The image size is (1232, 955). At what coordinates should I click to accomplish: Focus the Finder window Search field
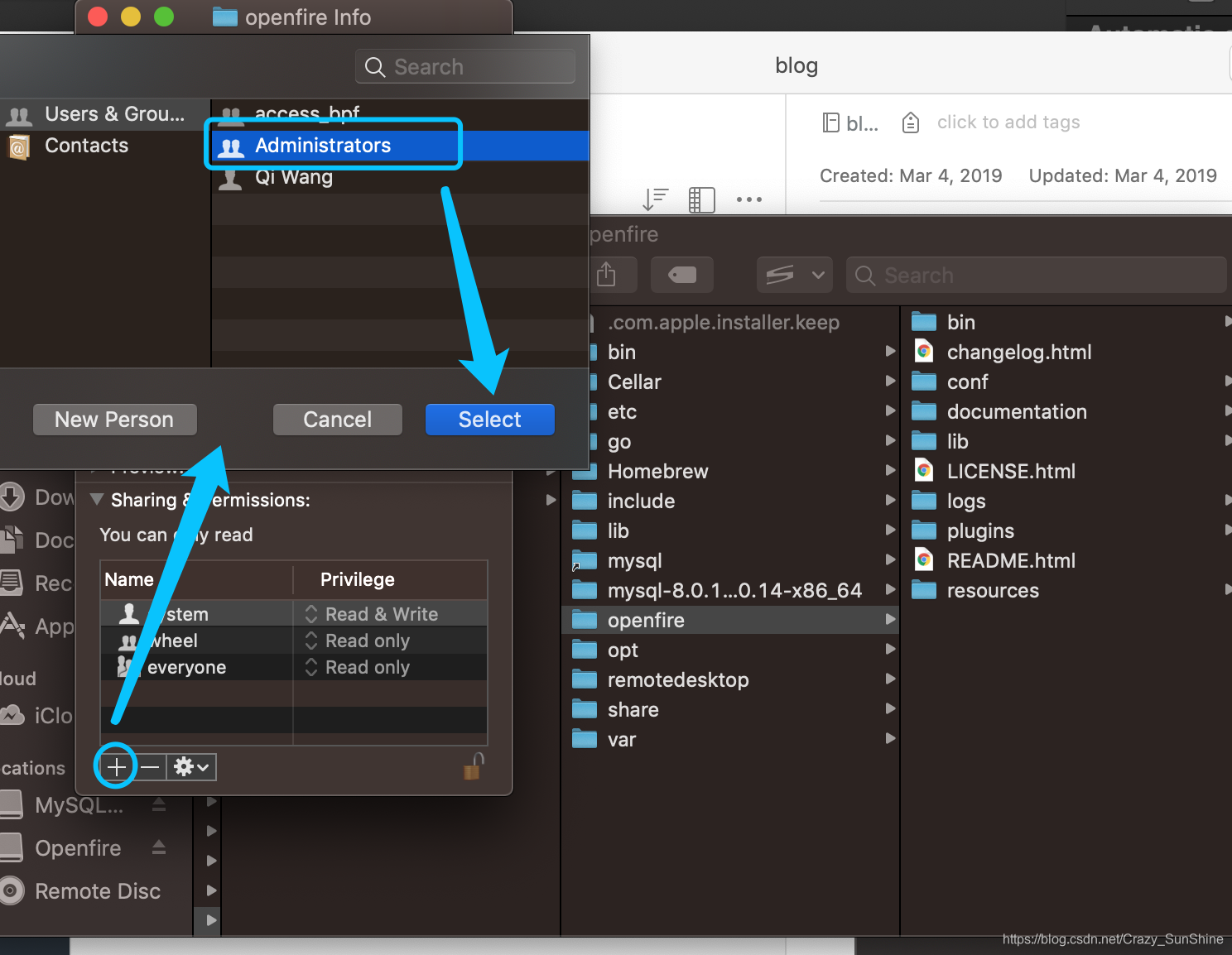click(x=1037, y=275)
